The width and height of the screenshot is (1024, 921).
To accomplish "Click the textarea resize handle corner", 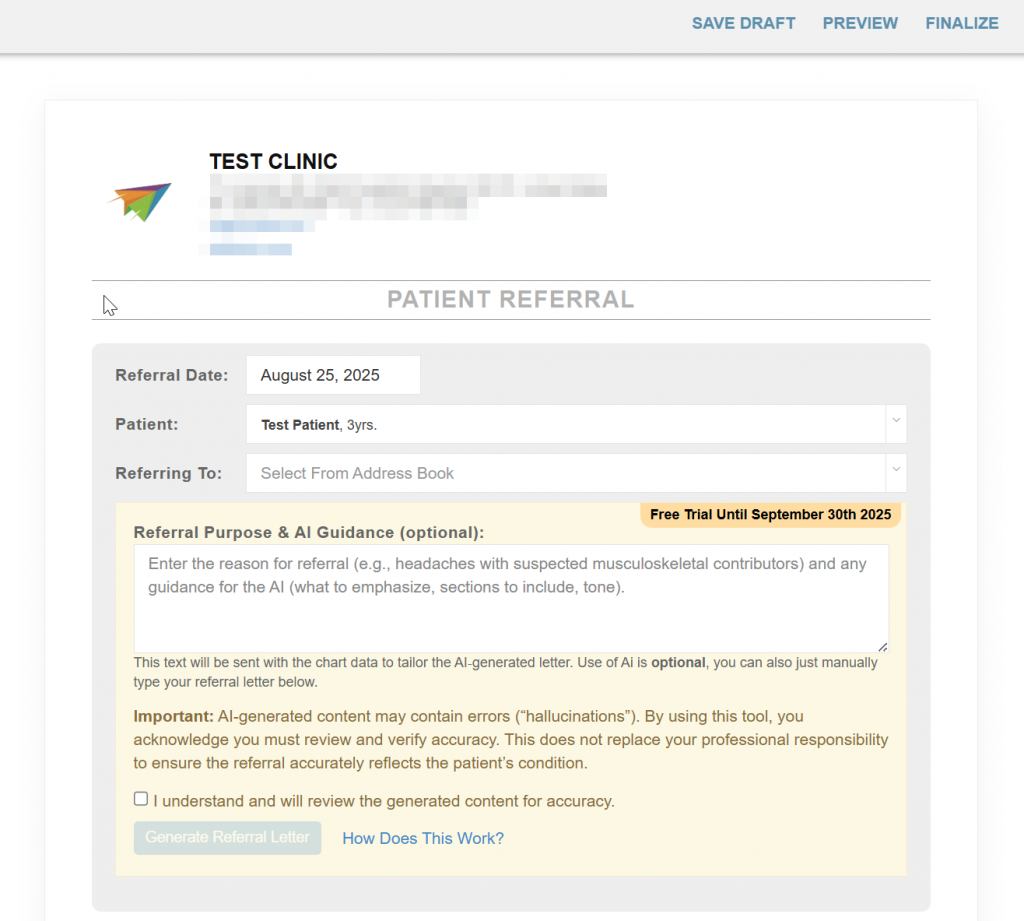I will [882, 647].
